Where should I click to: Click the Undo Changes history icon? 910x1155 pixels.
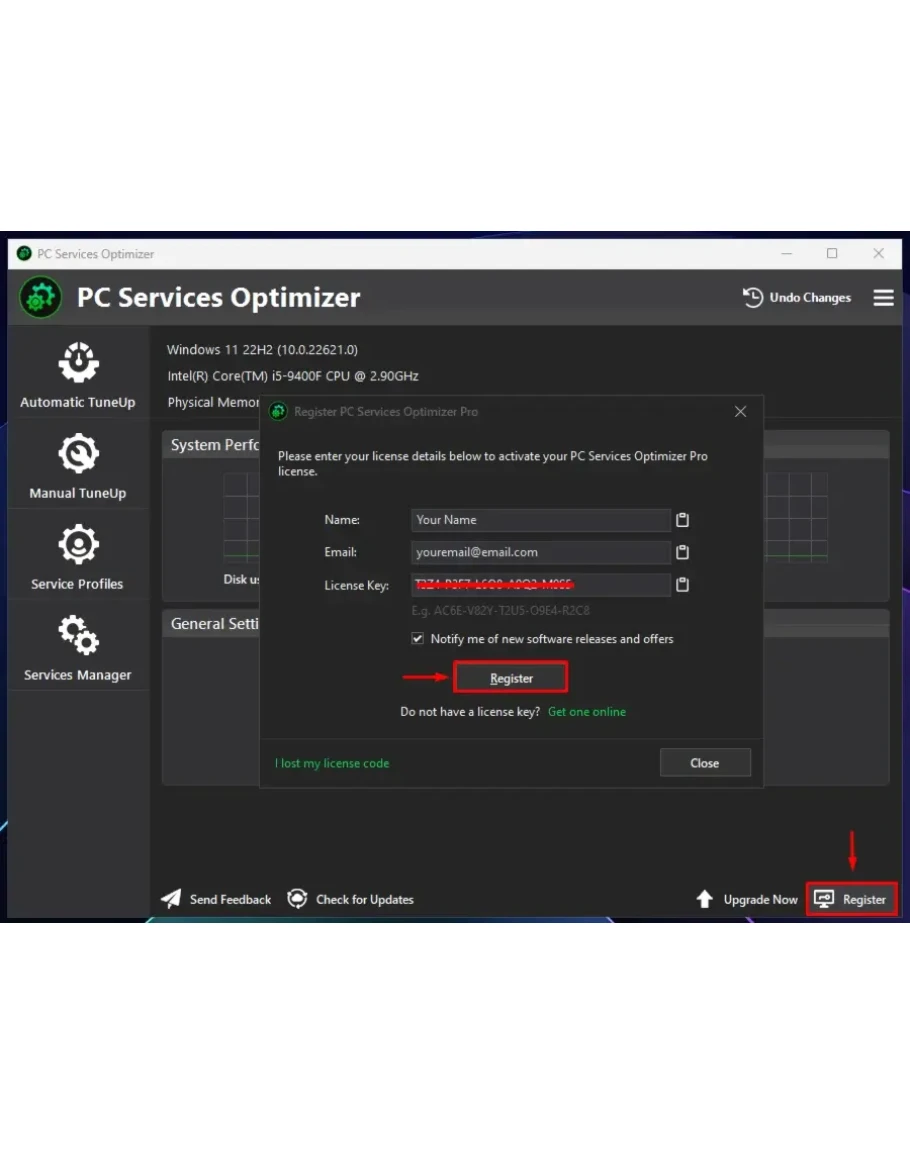tap(753, 298)
